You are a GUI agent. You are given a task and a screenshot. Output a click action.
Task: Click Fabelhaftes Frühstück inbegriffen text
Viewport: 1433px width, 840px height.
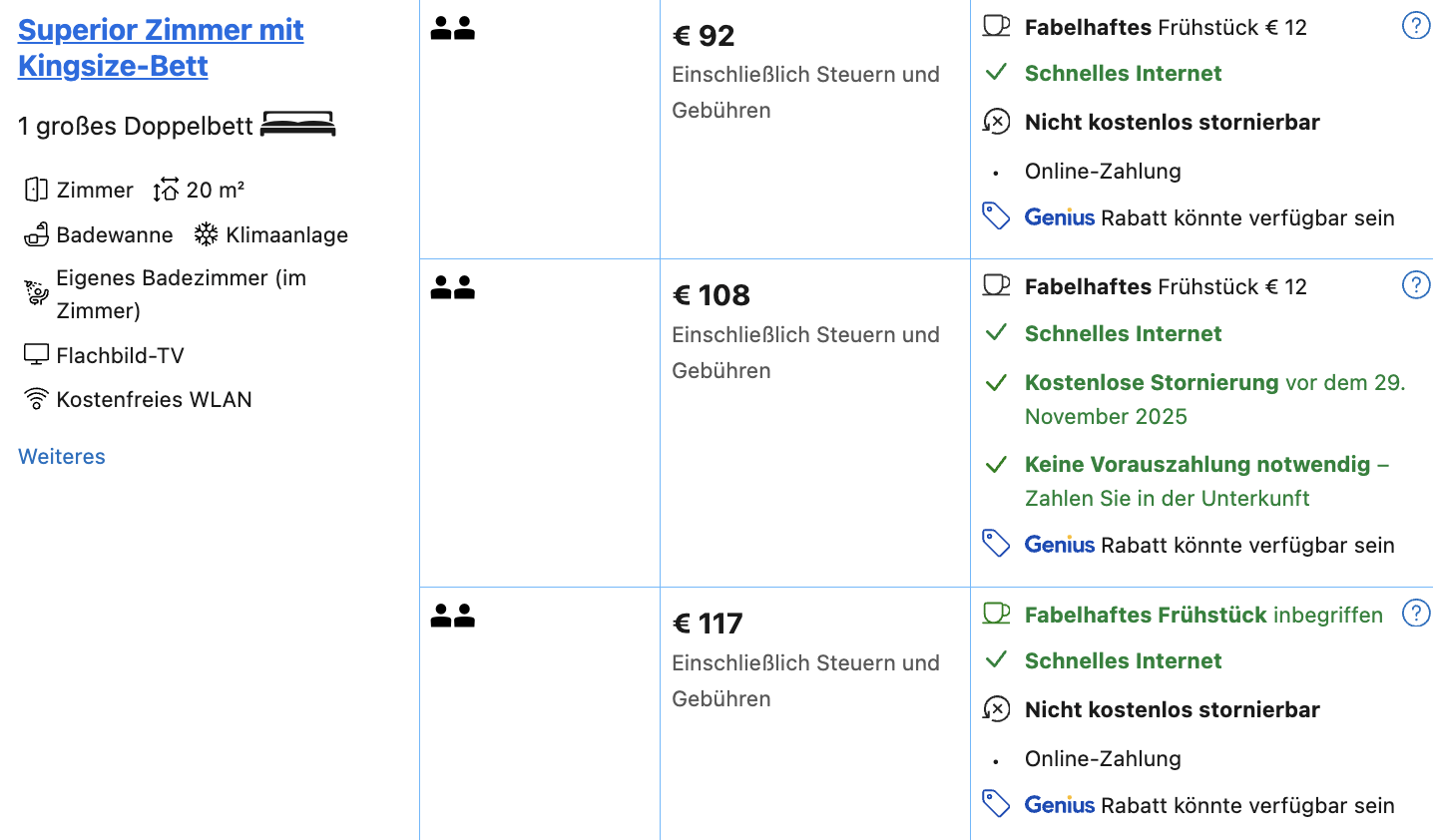pyautogui.click(x=1202, y=615)
